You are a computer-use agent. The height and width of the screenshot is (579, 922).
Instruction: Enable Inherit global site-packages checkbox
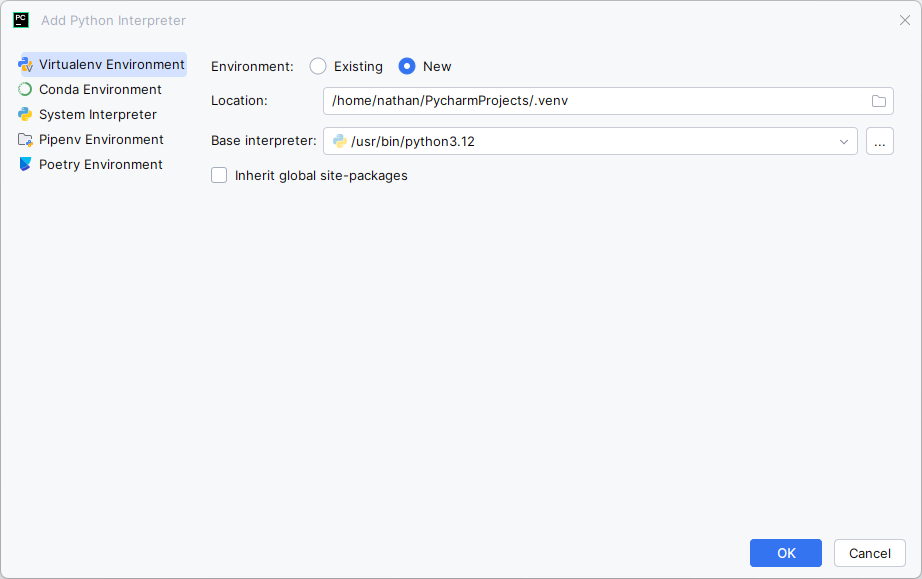(x=219, y=176)
